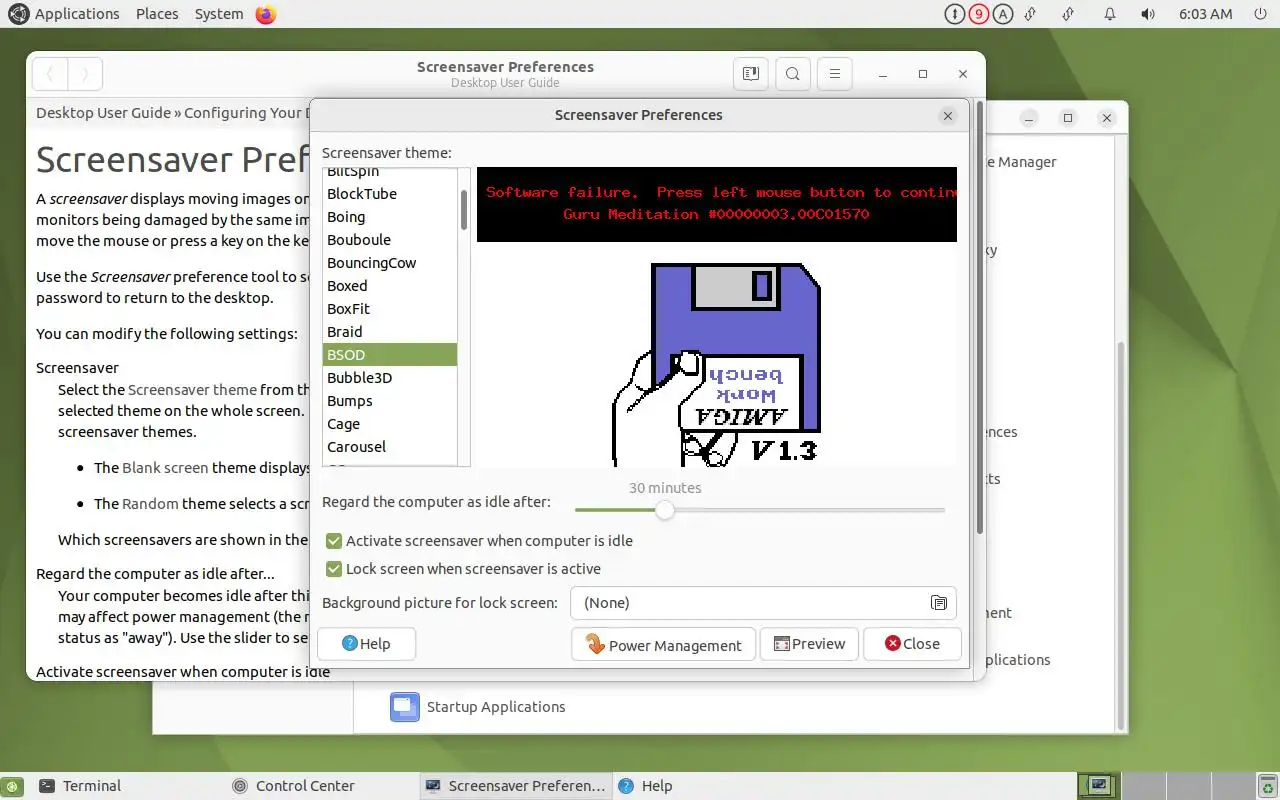Open the background picture (None) chooser

point(763,603)
